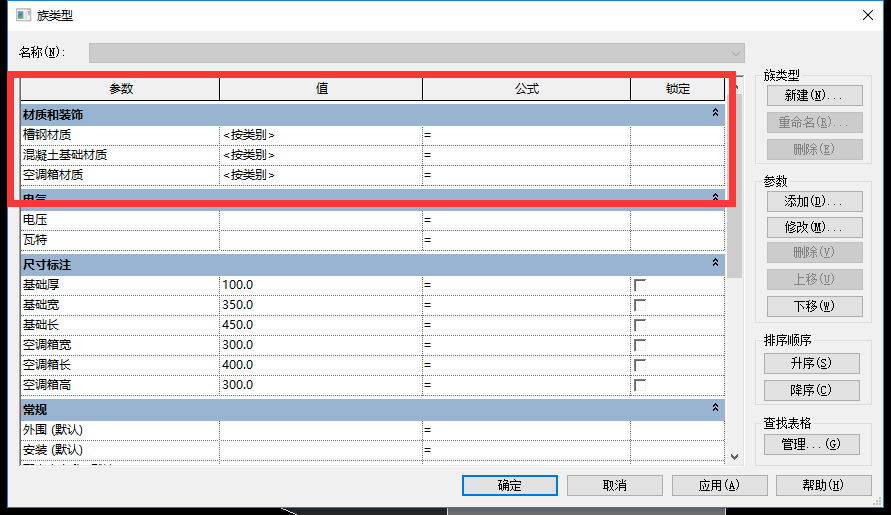
Task: Toggle the lock checkbox for 空调箱长
Action: click(640, 365)
